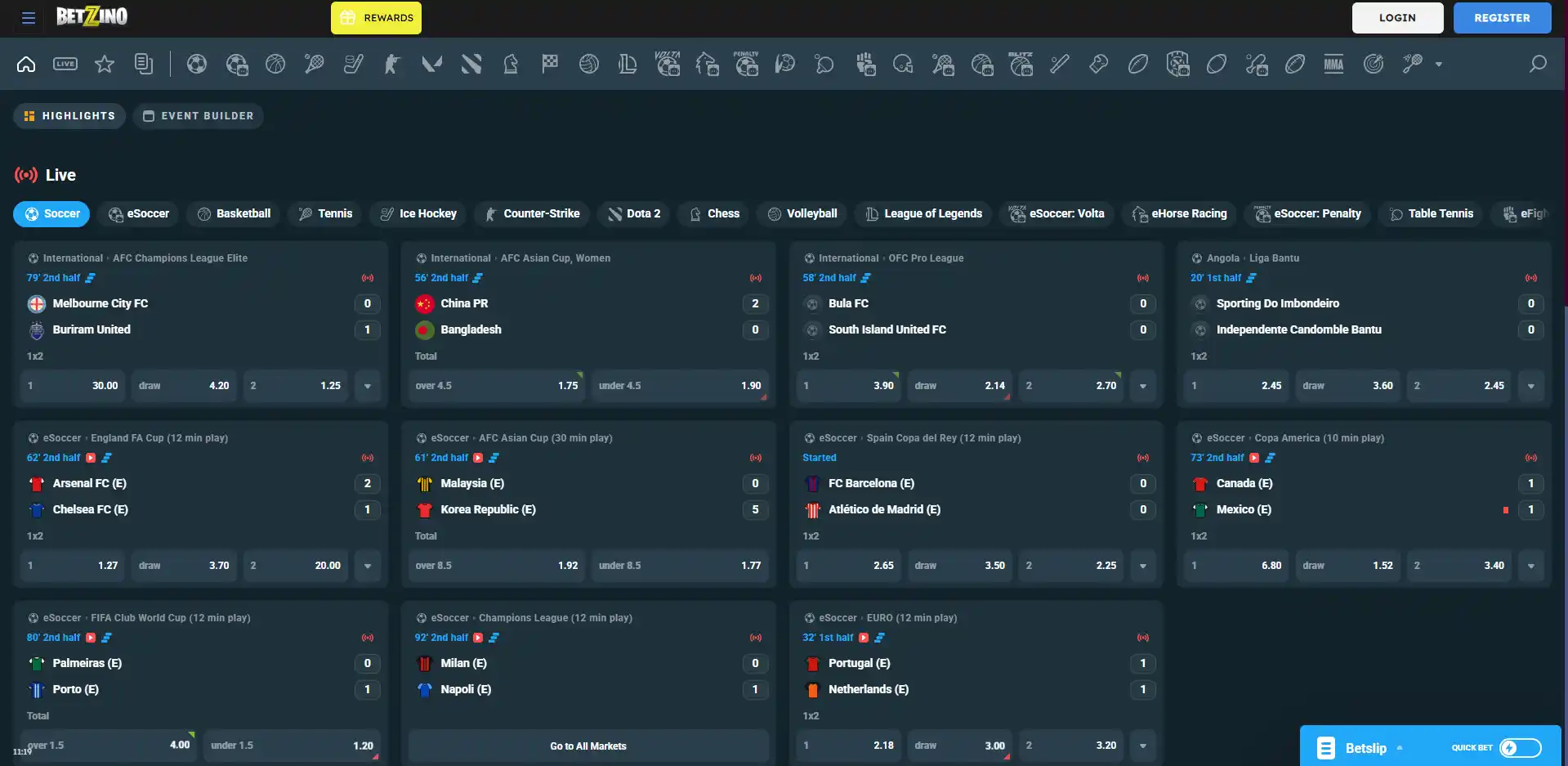Expand more markets for Sporting Do Imbondeiro match

[1531, 386]
